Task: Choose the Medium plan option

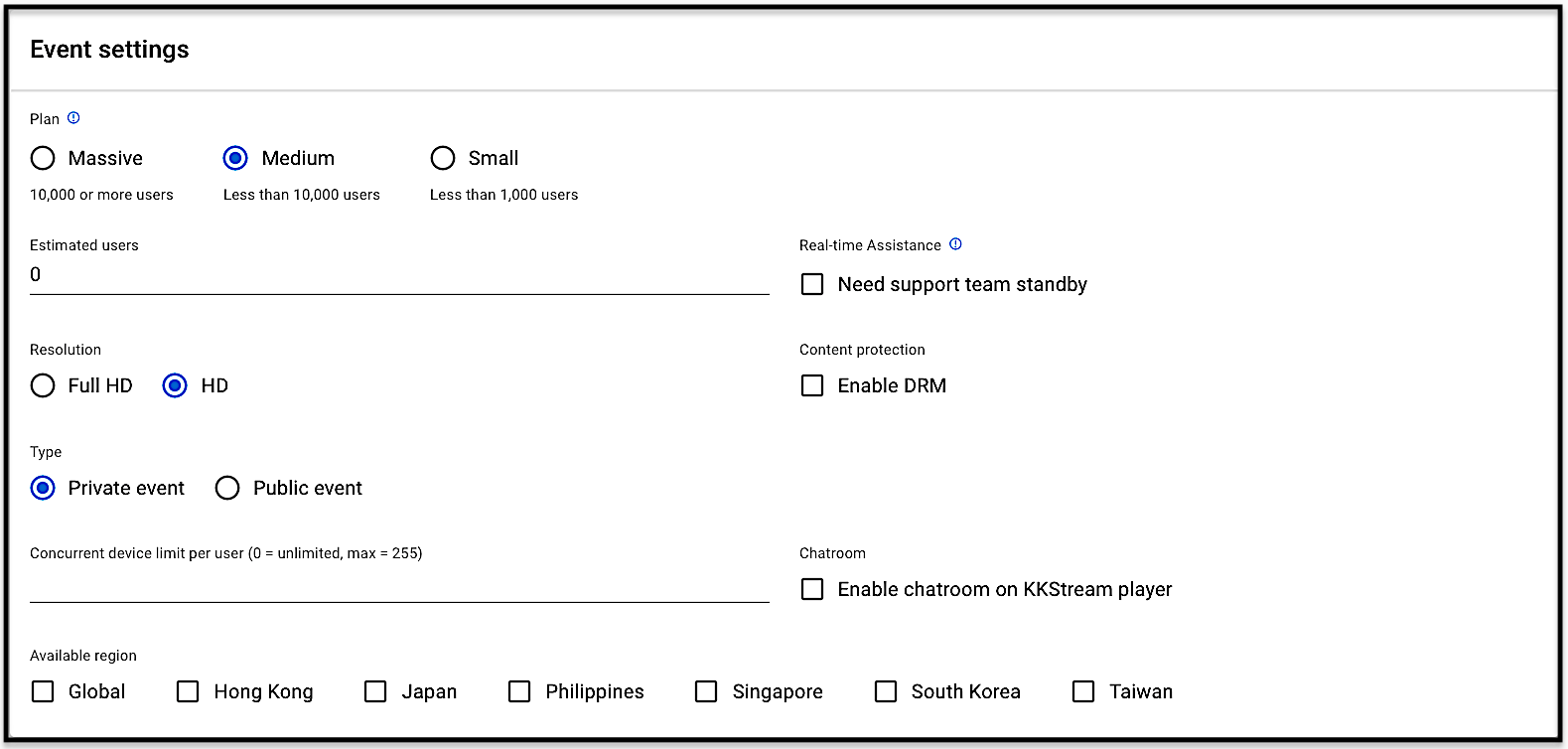Action: [235, 158]
